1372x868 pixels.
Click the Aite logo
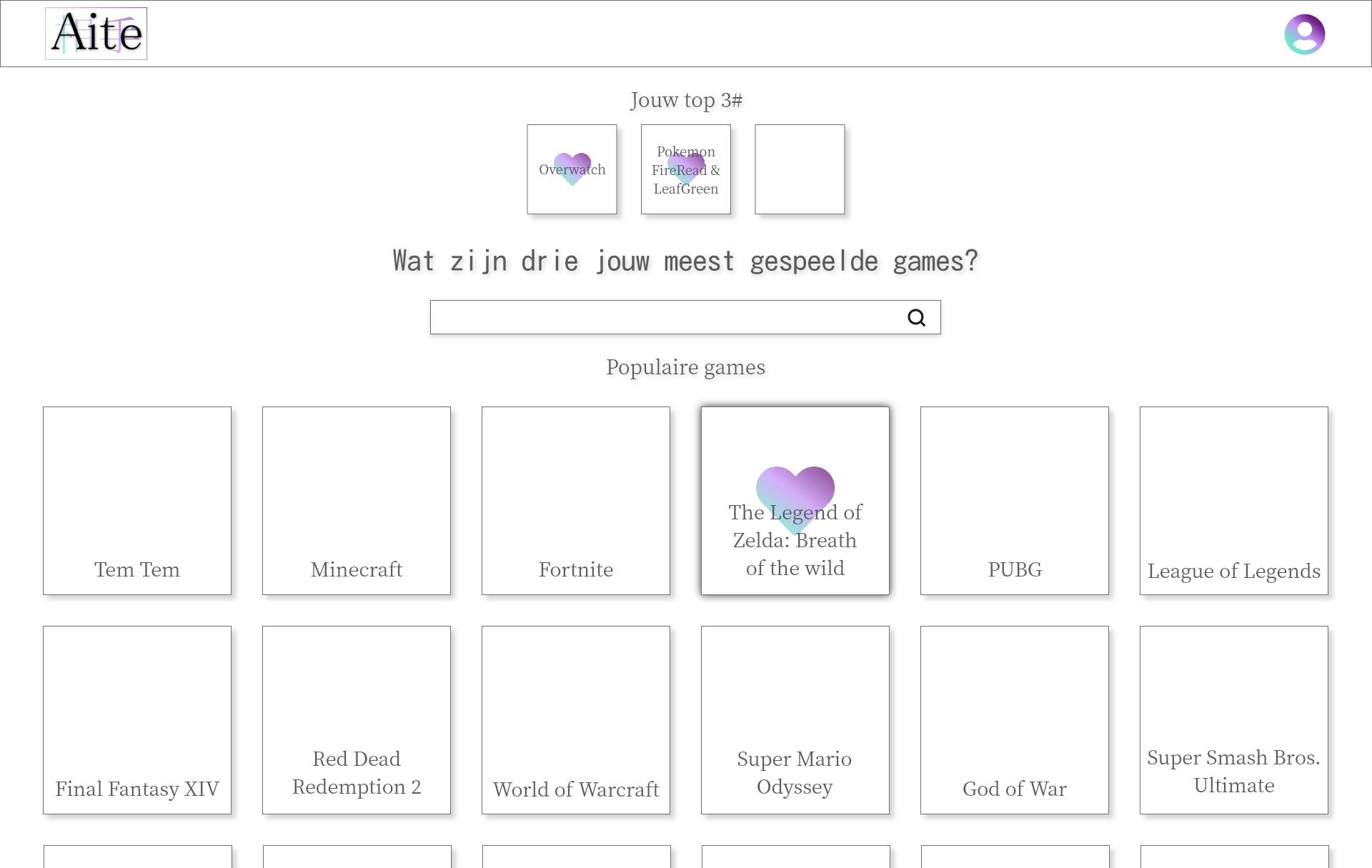pyautogui.click(x=95, y=33)
